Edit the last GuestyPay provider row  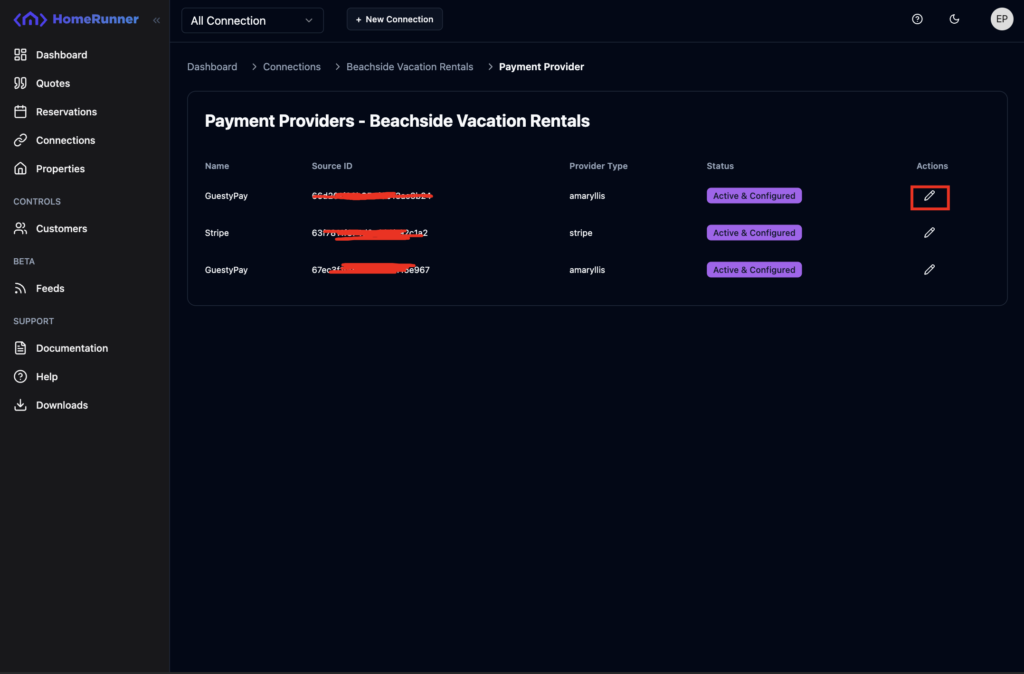(929, 270)
